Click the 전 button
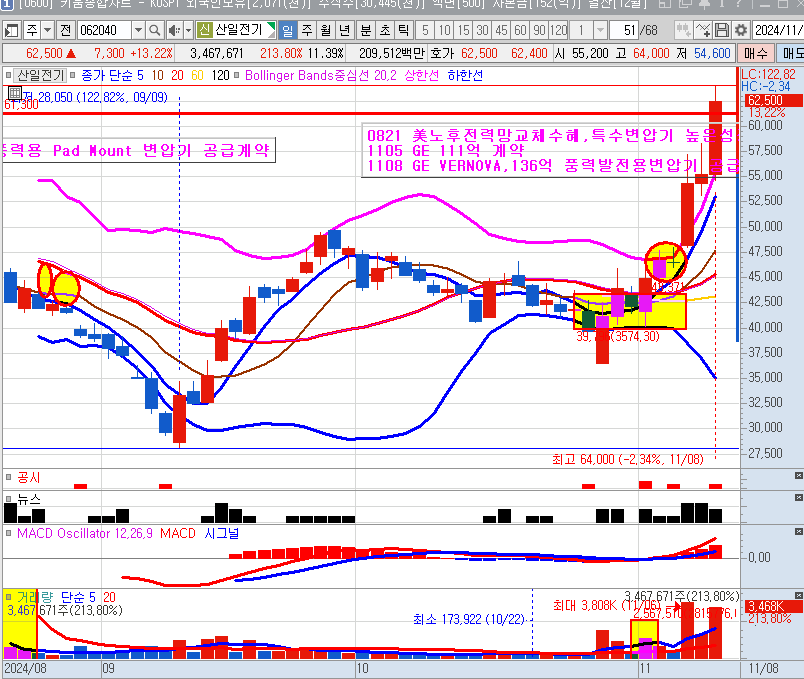Image resolution: width=804 pixels, height=679 pixels. [65, 30]
